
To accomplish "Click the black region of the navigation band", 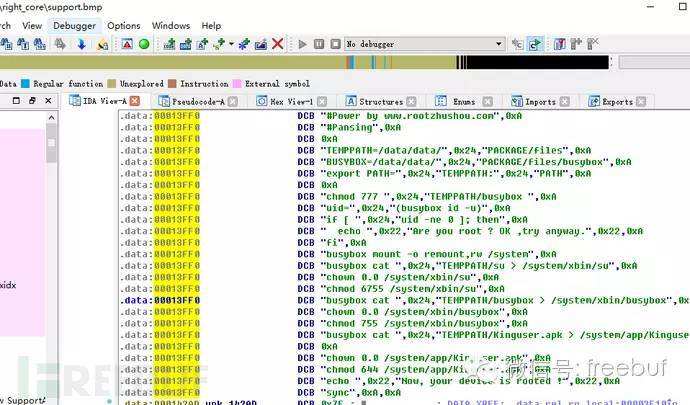I will click(537, 62).
